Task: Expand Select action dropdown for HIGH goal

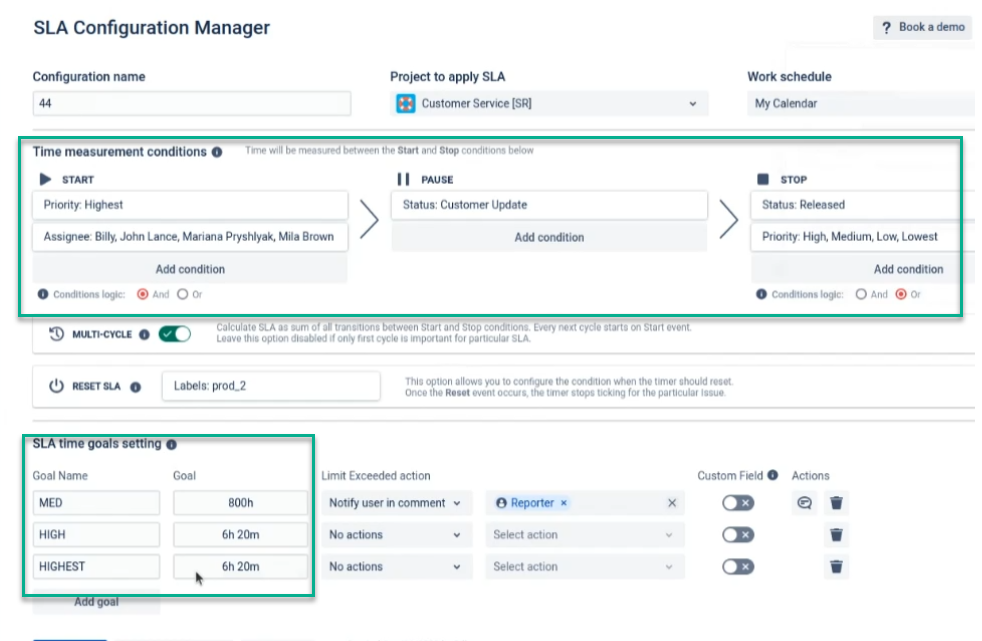Action: pos(584,535)
